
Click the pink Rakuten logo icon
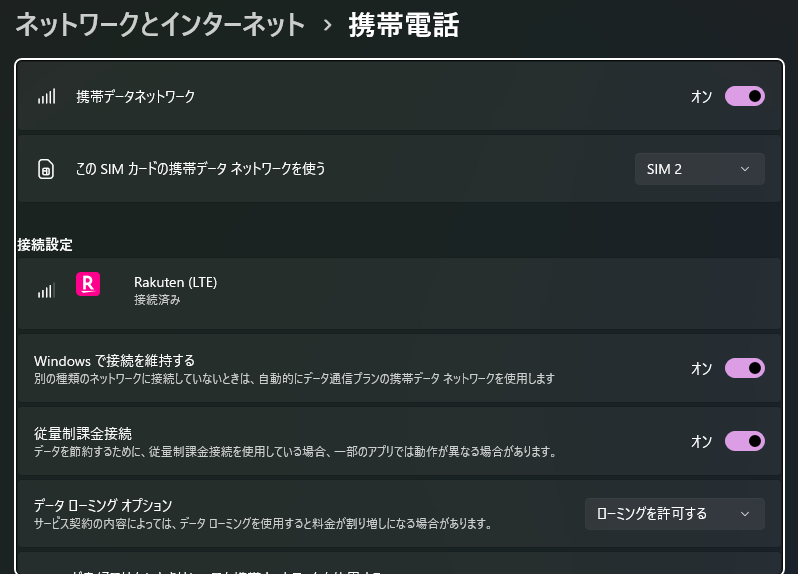[x=88, y=285]
